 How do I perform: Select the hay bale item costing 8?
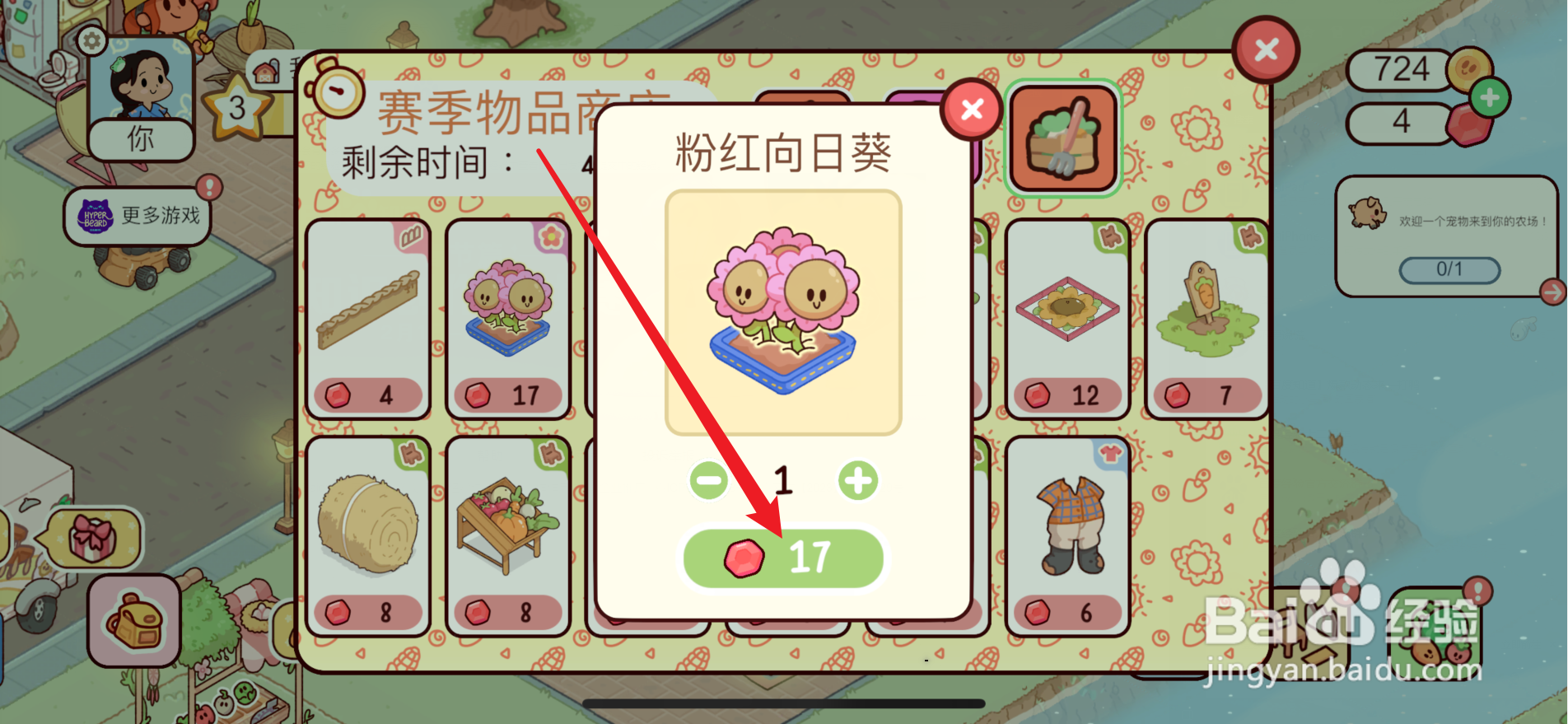pos(368,536)
